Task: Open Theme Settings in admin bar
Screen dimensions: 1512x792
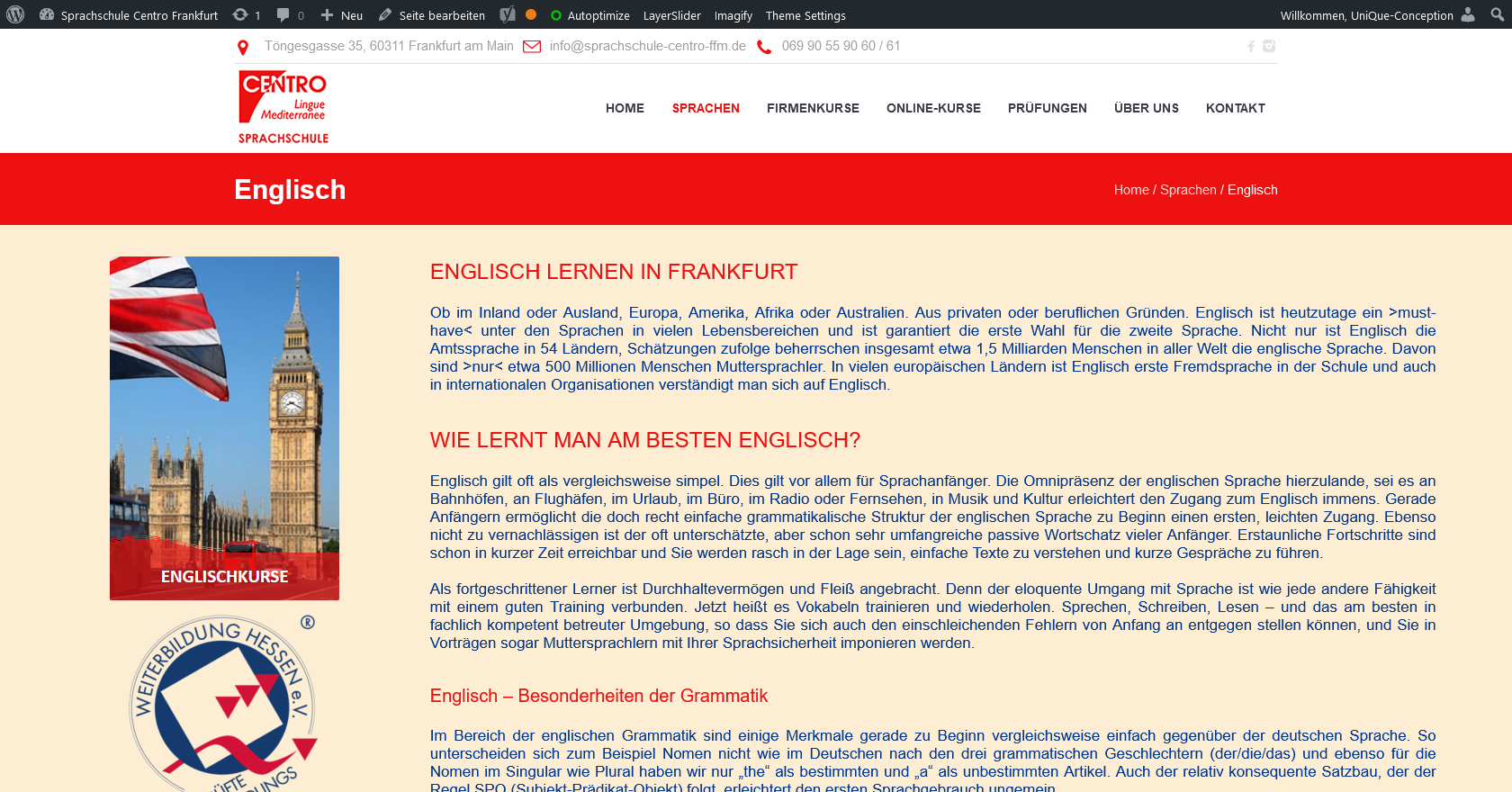Action: click(805, 15)
